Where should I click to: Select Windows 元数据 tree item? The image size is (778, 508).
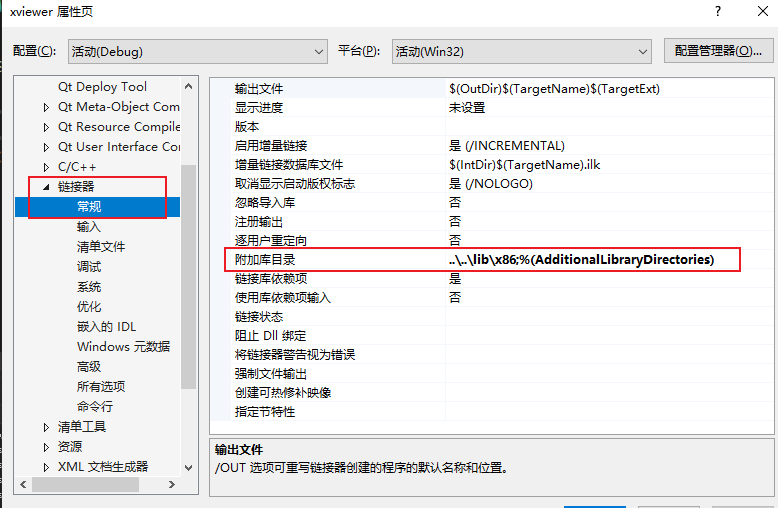[123, 346]
